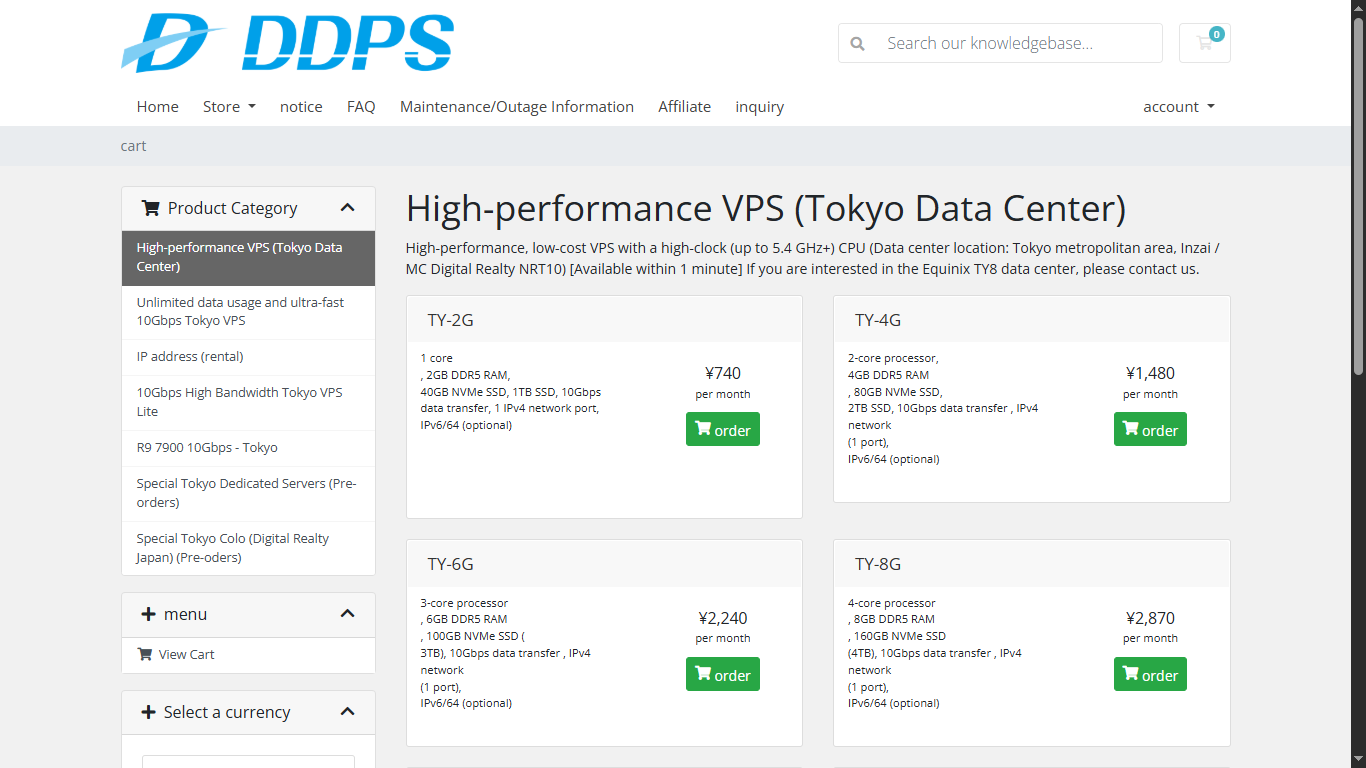Collapse the menu panel
The width and height of the screenshot is (1366, 768).
347,614
